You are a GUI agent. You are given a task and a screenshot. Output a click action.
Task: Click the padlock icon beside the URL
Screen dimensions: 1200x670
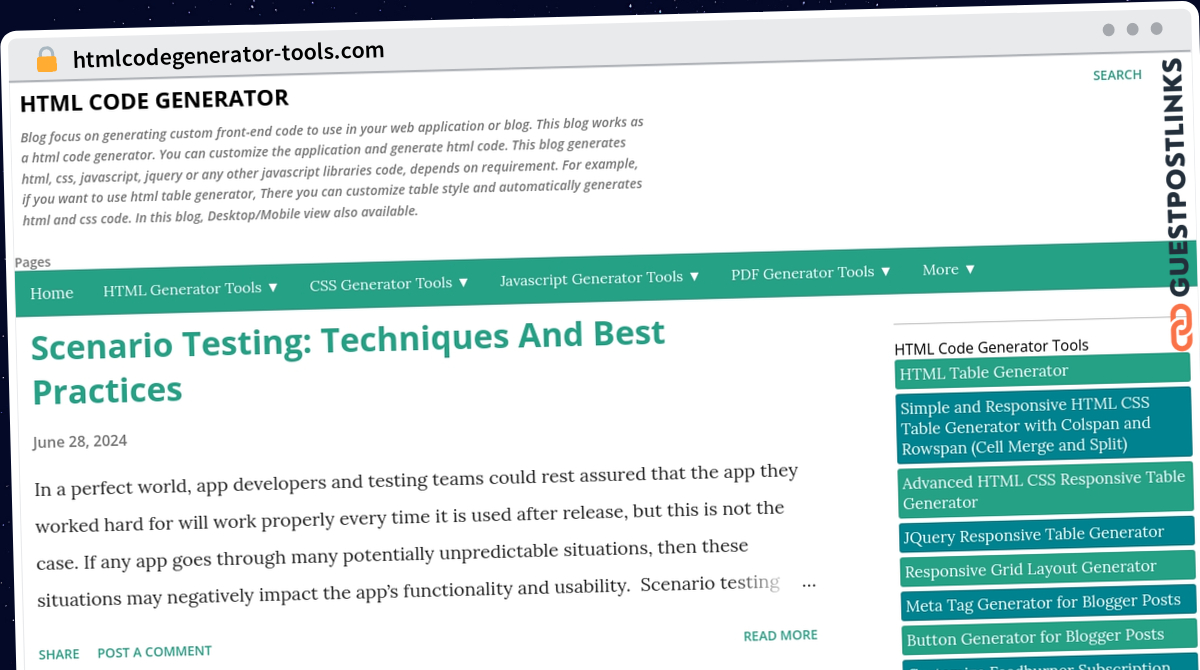pyautogui.click(x=47, y=60)
